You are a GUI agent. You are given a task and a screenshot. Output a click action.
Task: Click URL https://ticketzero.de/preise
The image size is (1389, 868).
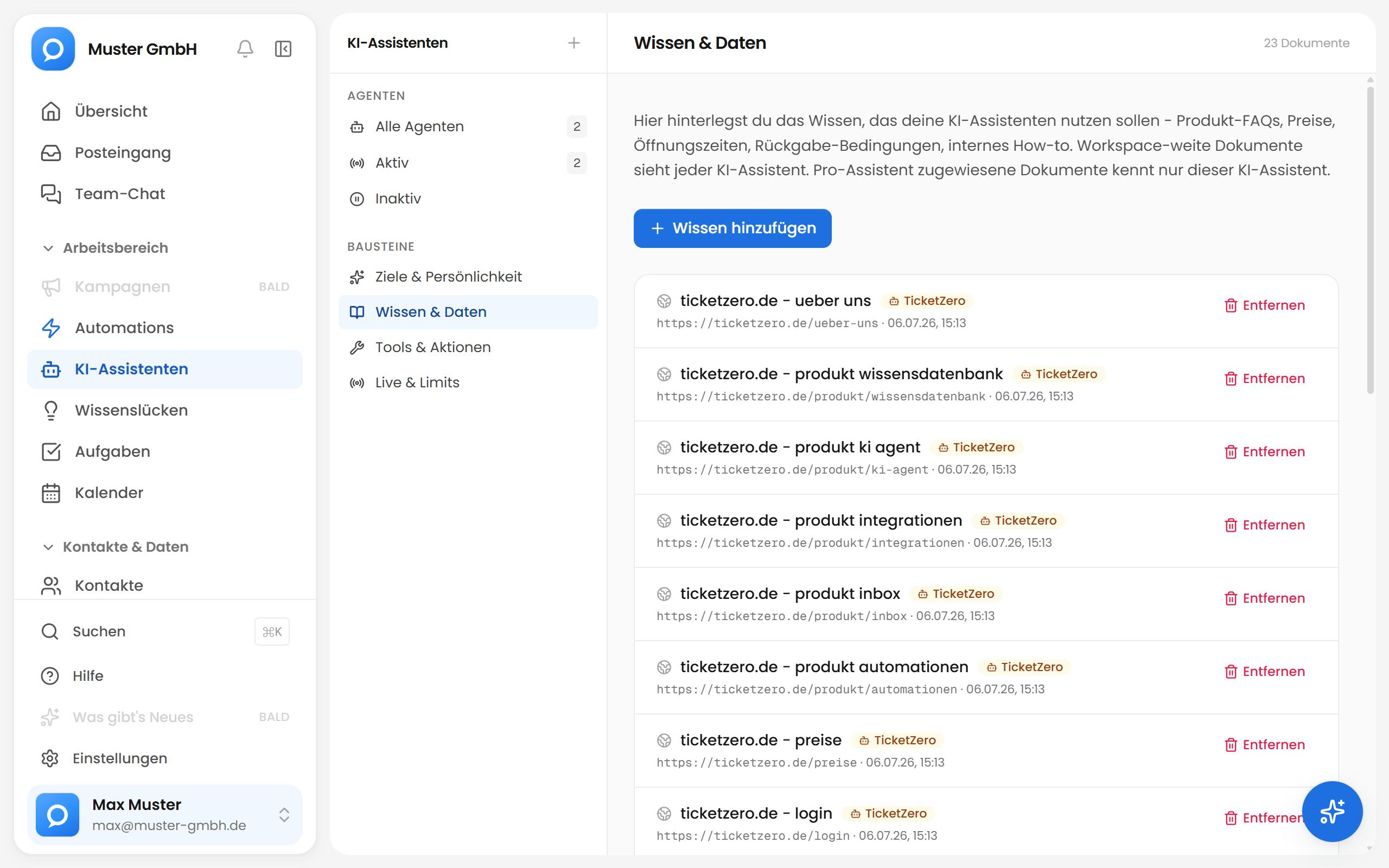coord(756,763)
